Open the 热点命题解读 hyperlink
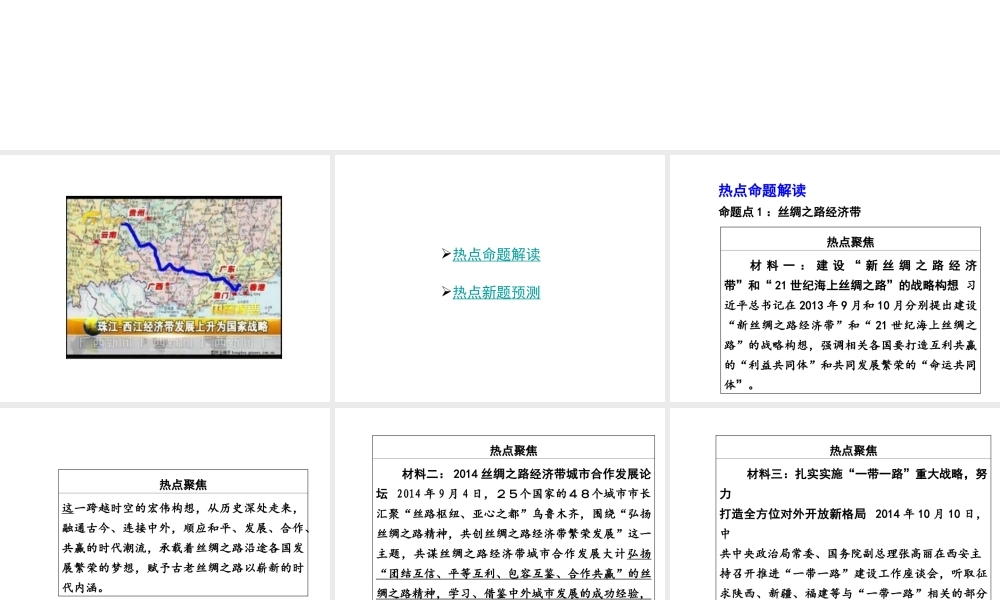The image size is (1000, 600). pos(496,254)
